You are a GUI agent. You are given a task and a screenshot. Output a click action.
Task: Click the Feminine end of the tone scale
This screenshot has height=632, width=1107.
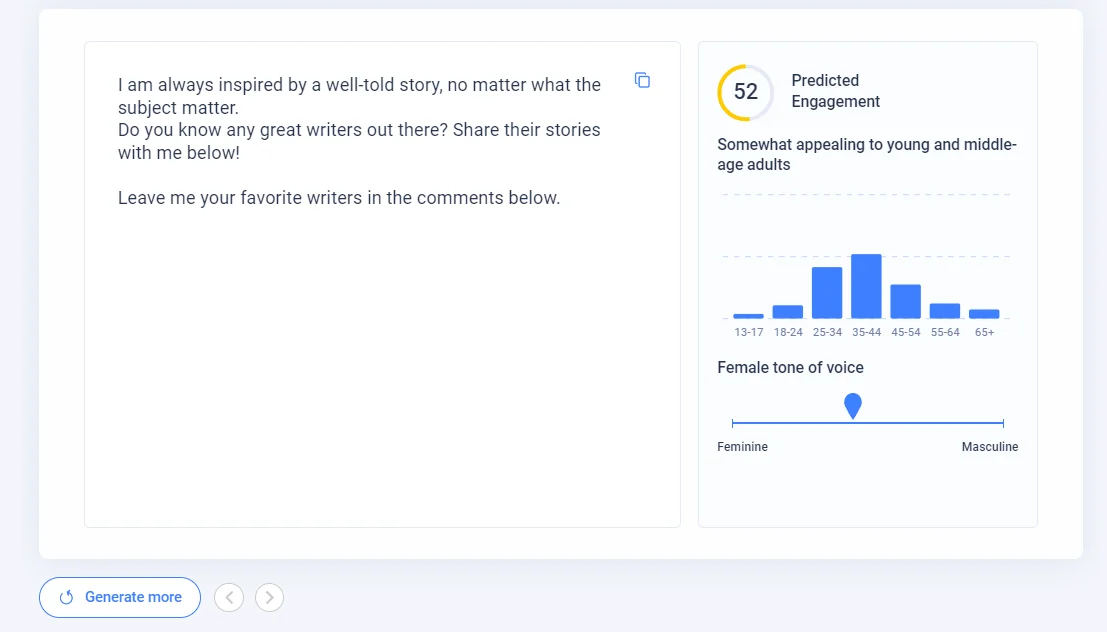pyautogui.click(x=742, y=447)
